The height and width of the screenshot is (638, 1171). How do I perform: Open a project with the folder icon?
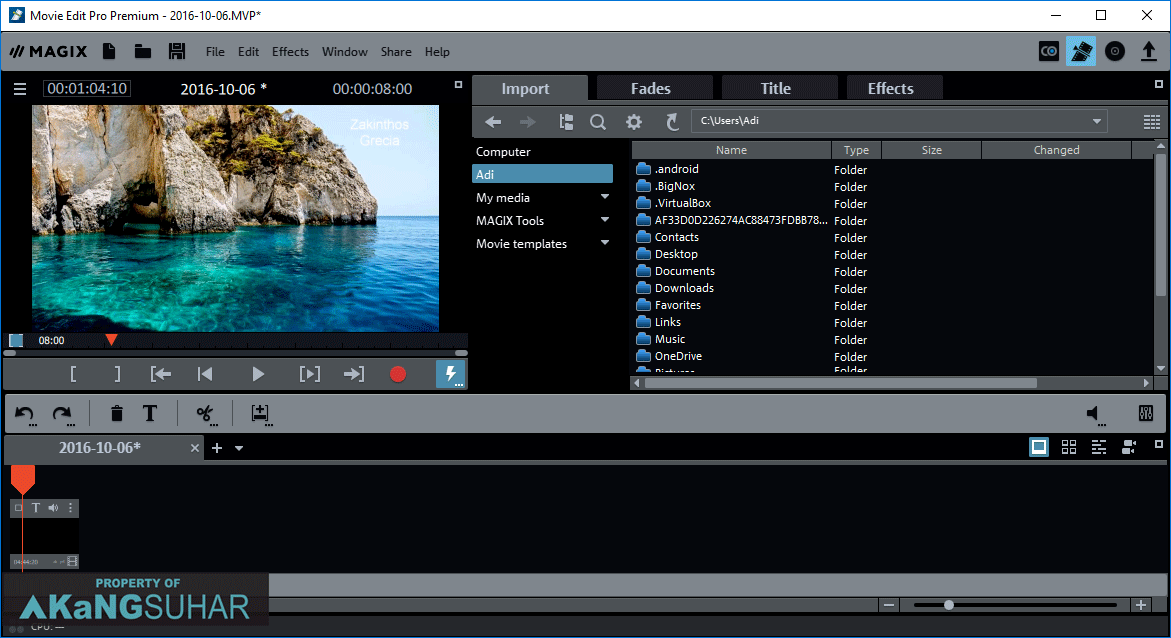coord(143,52)
